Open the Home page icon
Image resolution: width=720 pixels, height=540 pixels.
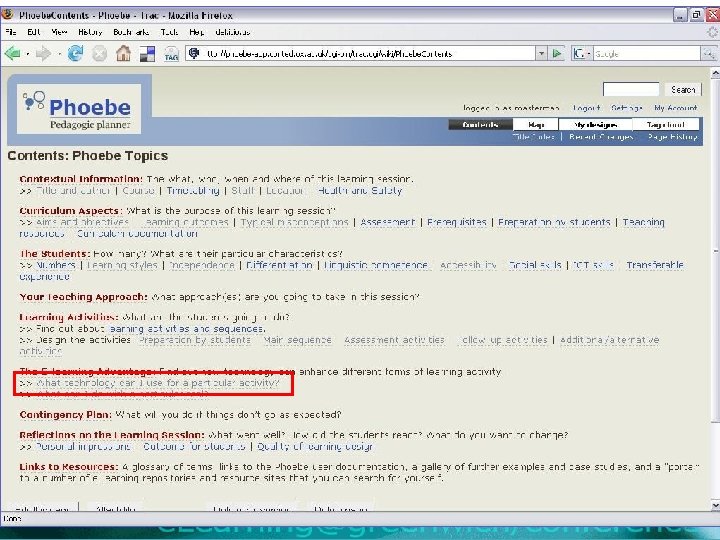coord(123,54)
